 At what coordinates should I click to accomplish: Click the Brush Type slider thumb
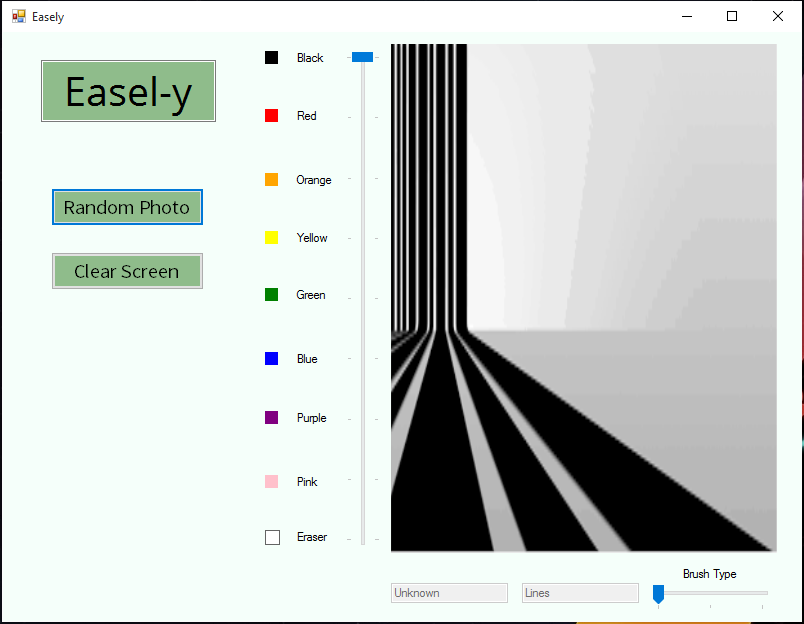658,594
